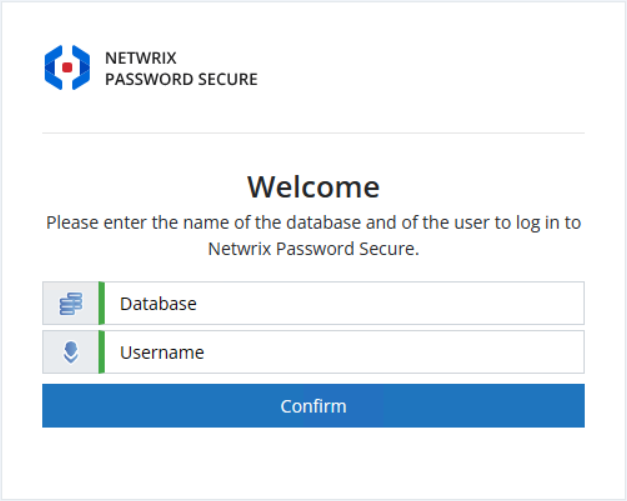
Task: Focus the Username input field
Action: coord(340,352)
